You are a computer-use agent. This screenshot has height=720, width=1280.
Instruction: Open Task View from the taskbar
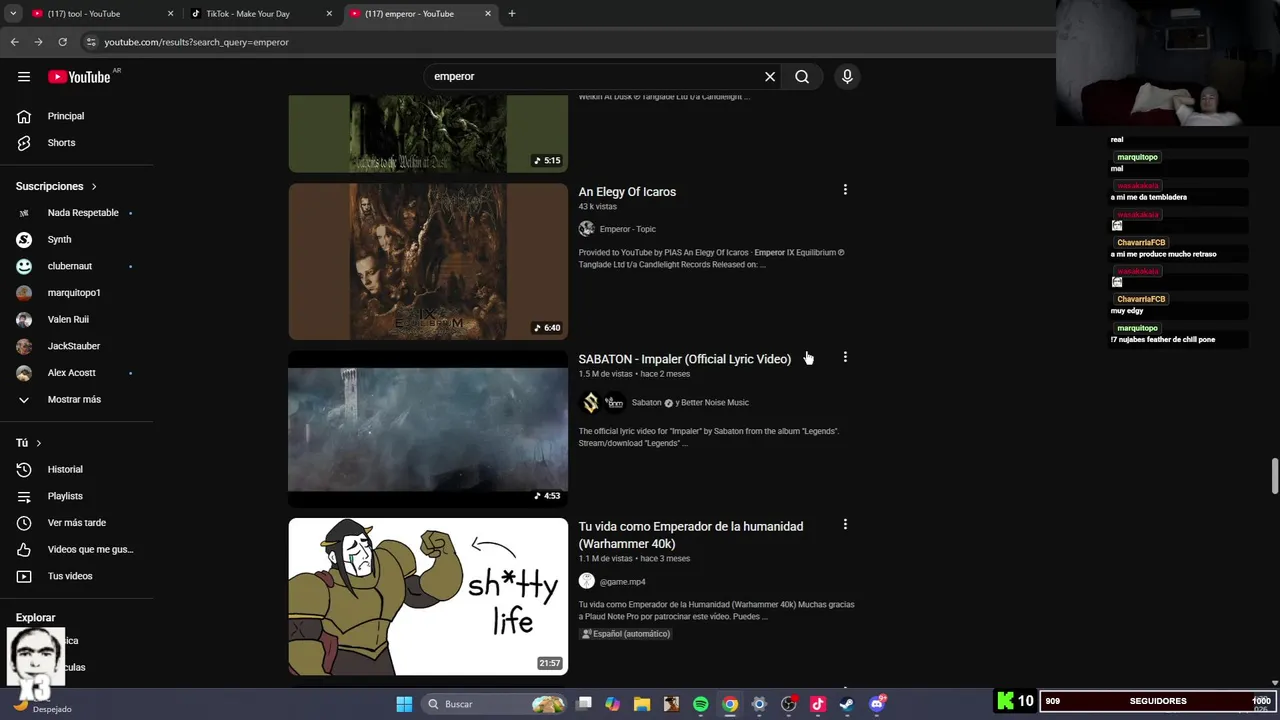[x=585, y=704]
